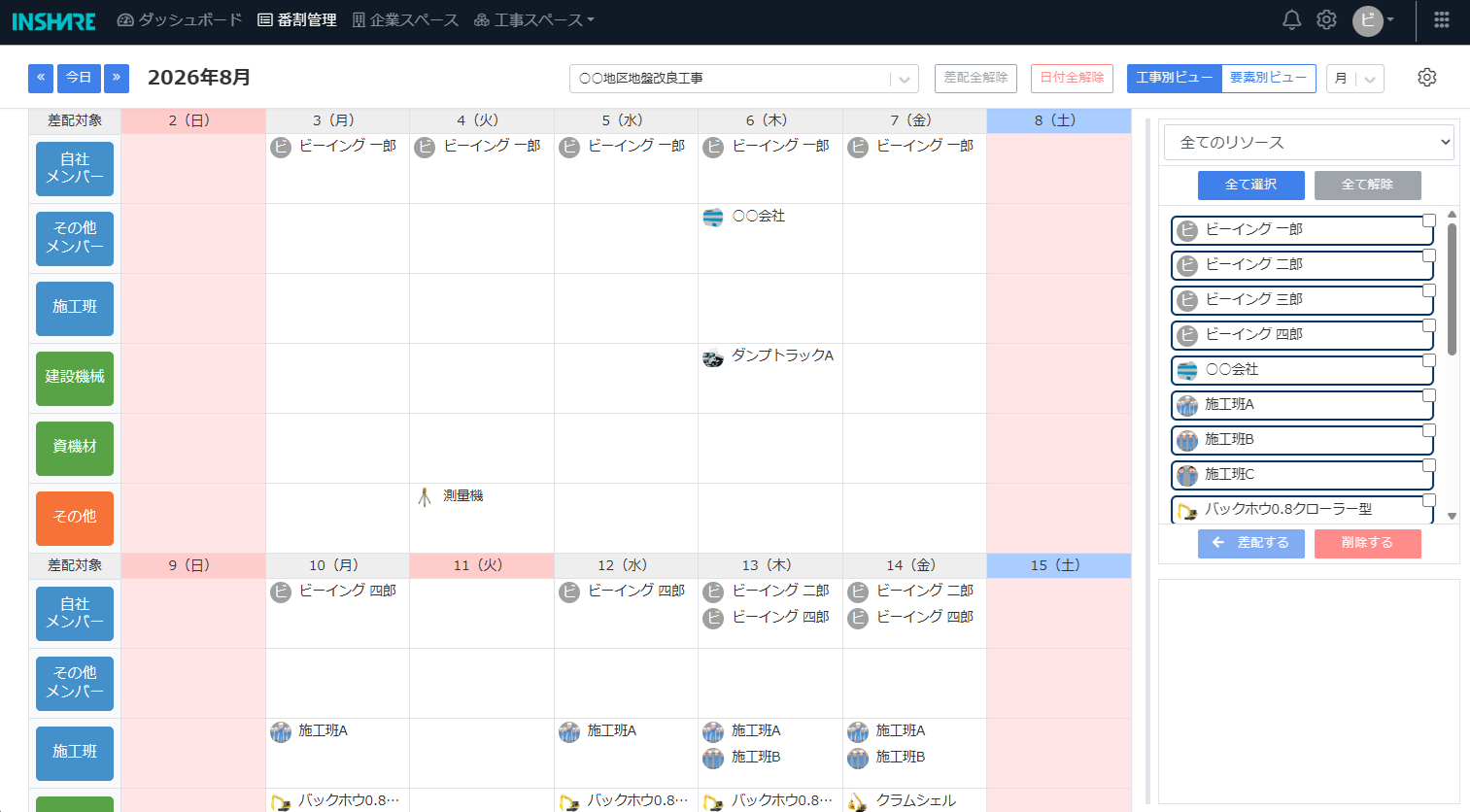Image resolution: width=1470 pixels, height=812 pixels.
Task: Open 企業スペース in navigation
Action: (x=405, y=20)
